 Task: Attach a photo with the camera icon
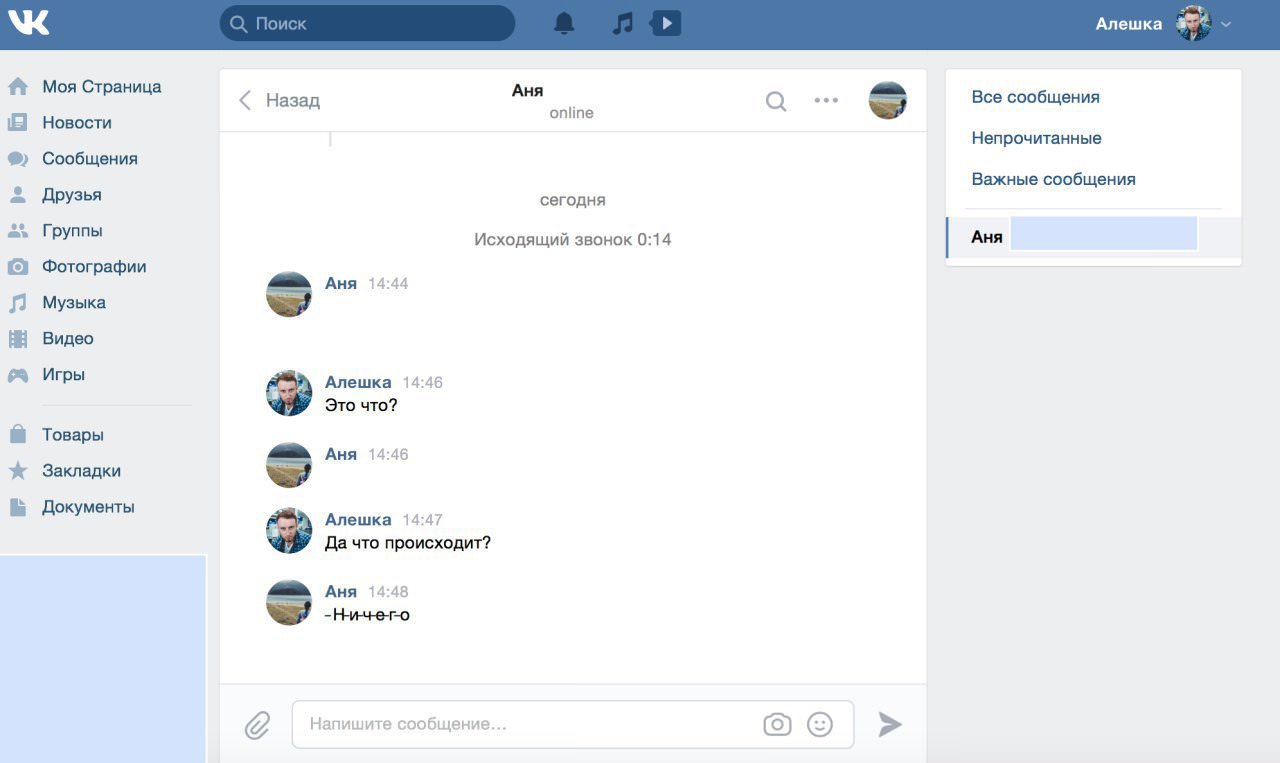coord(777,724)
